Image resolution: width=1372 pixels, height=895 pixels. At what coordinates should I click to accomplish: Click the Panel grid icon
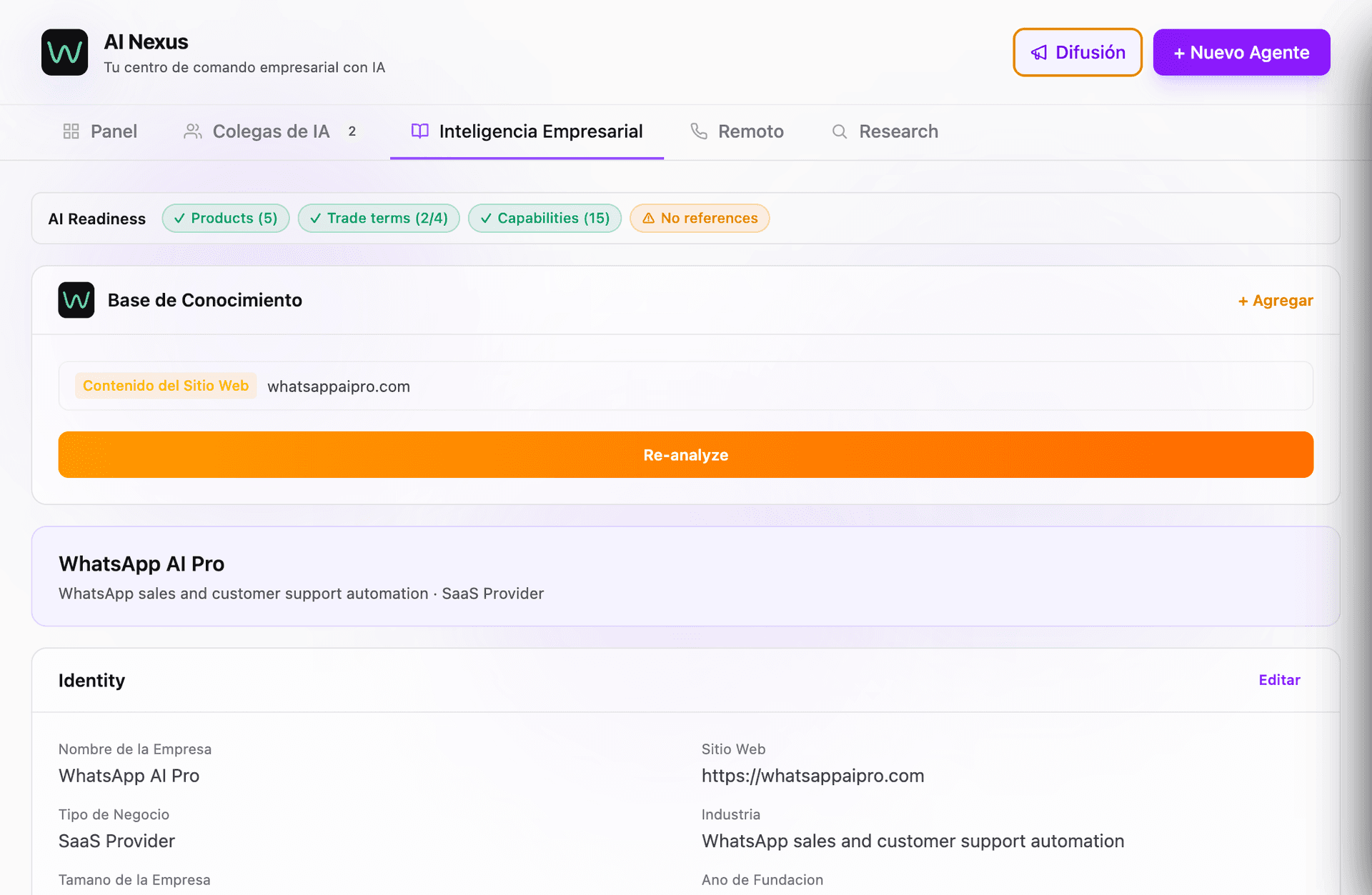71,131
